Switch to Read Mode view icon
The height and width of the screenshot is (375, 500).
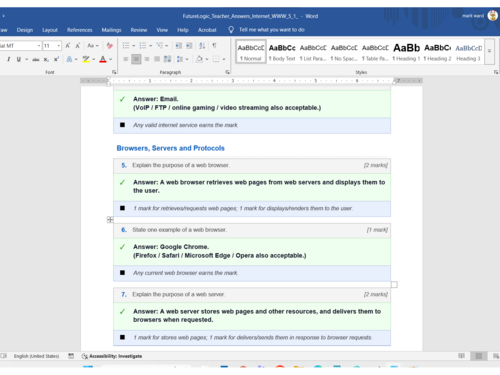click(461, 356)
